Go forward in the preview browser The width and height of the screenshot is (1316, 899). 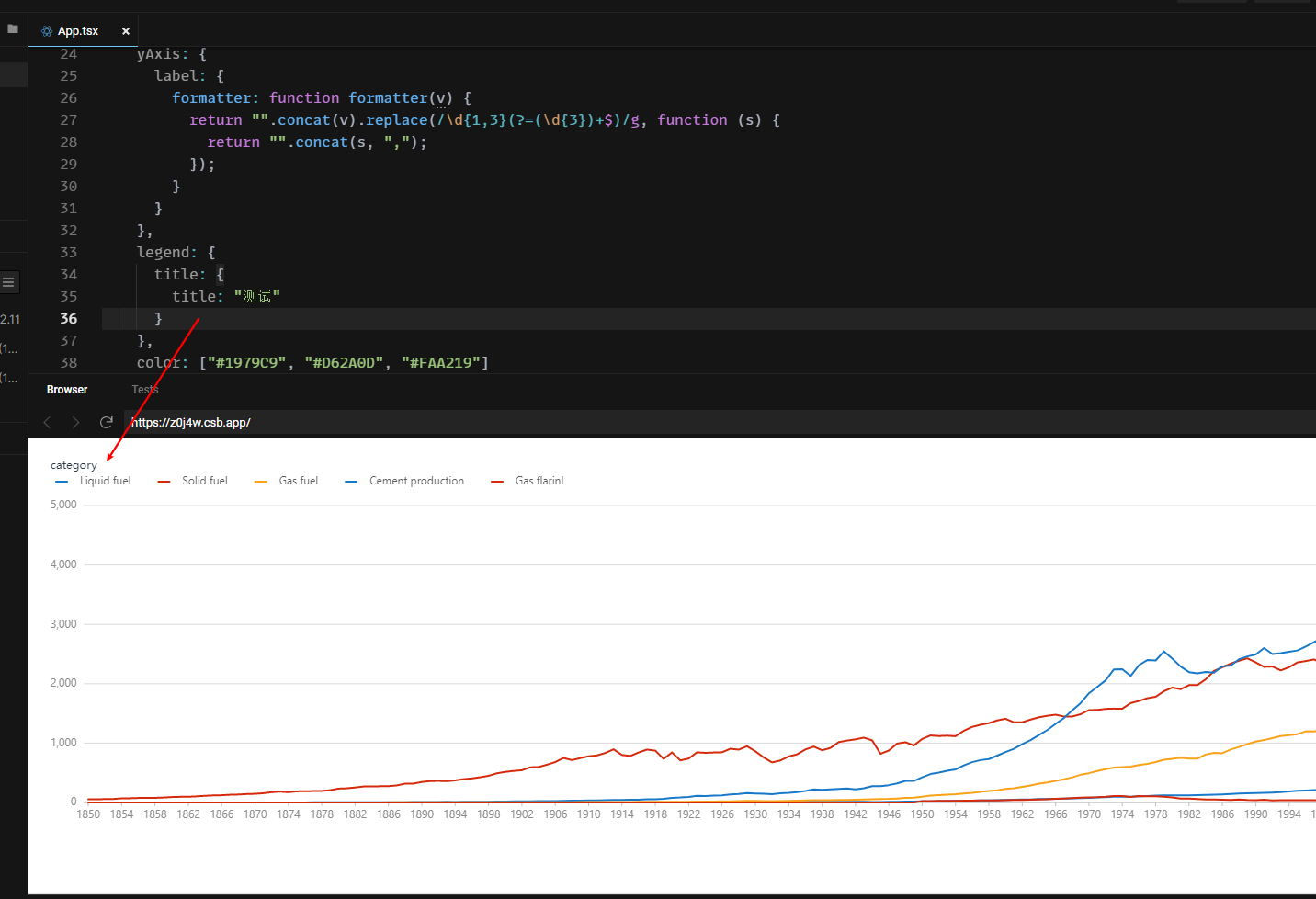click(x=76, y=422)
